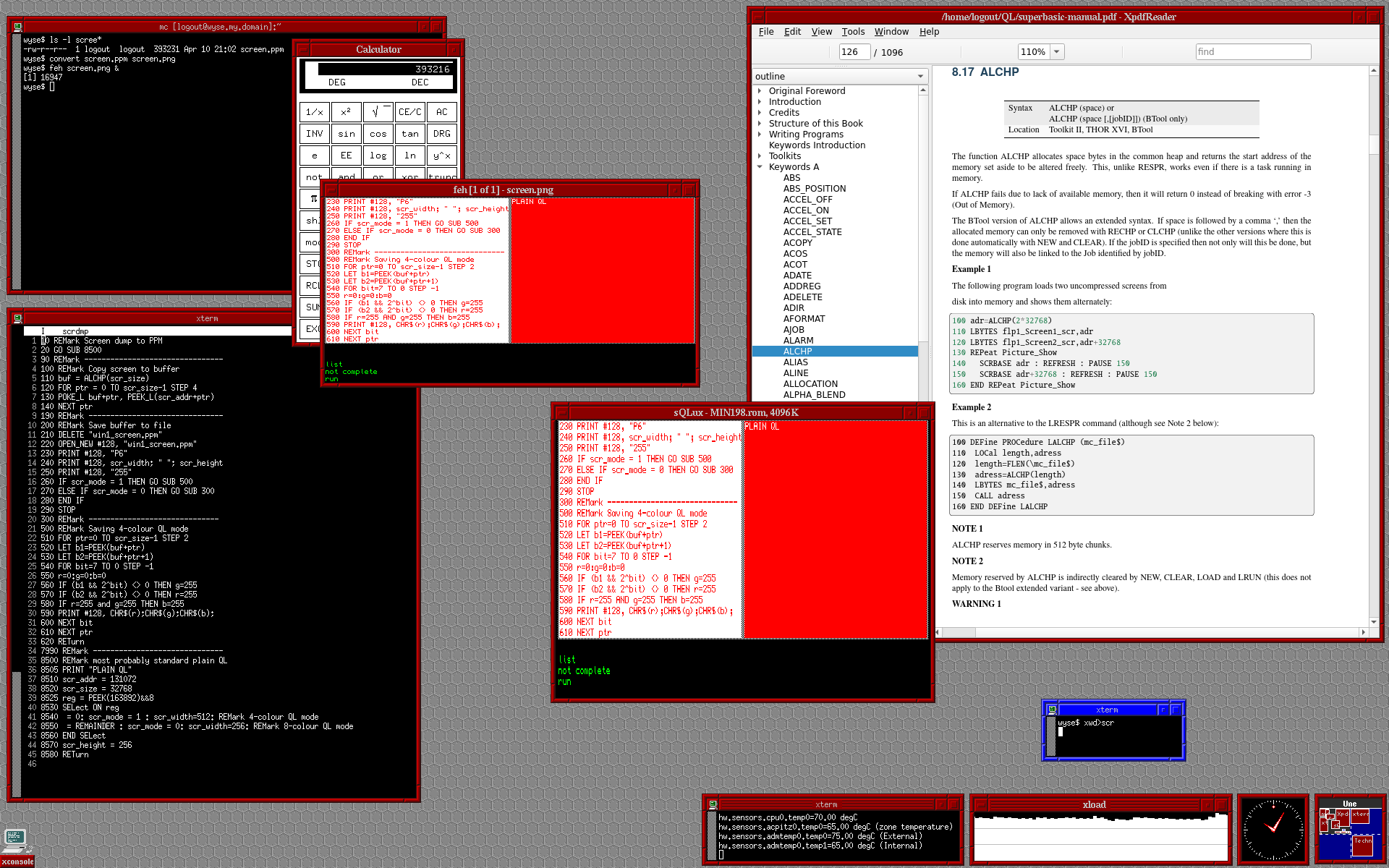
Task: Toggle INV mode on Calculator
Action: (x=314, y=134)
